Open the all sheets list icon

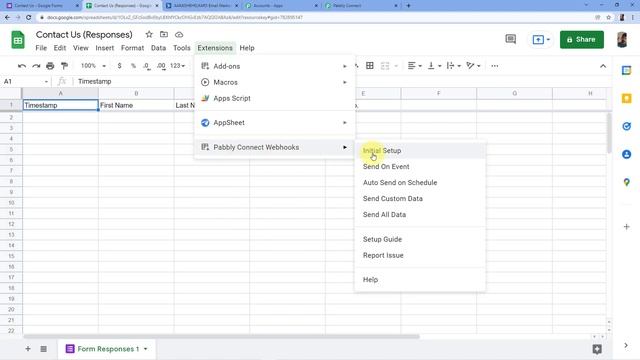click(x=43, y=349)
